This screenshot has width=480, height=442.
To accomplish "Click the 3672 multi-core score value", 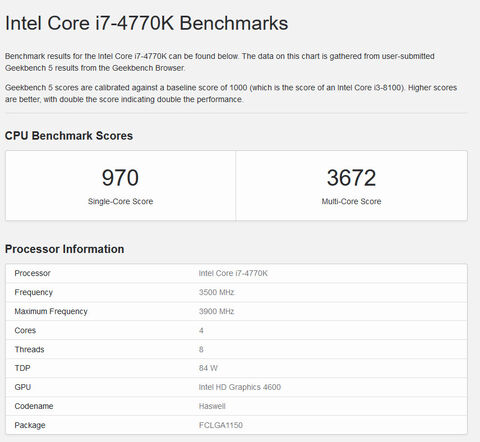I will [x=351, y=178].
